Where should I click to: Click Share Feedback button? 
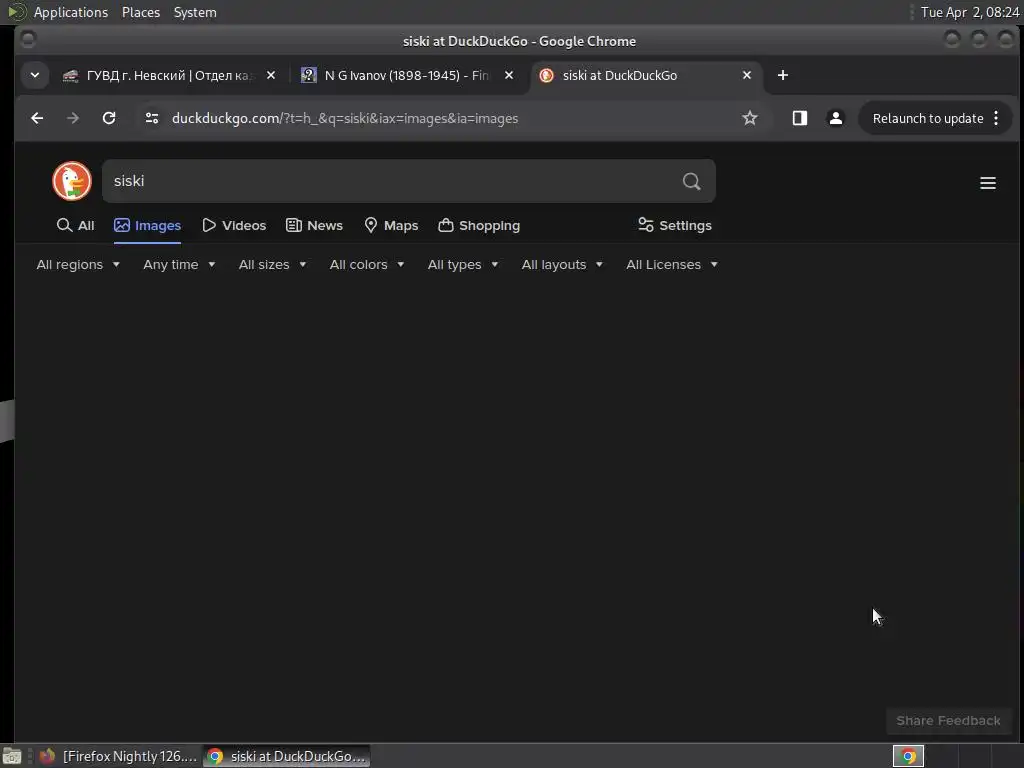[x=948, y=720]
